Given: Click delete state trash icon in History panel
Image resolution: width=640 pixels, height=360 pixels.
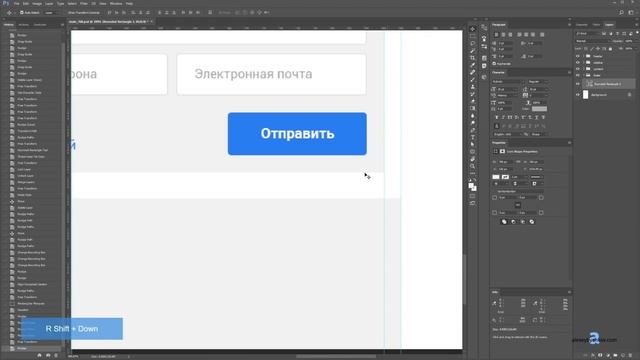Looking at the screenshot, I should (56, 355).
